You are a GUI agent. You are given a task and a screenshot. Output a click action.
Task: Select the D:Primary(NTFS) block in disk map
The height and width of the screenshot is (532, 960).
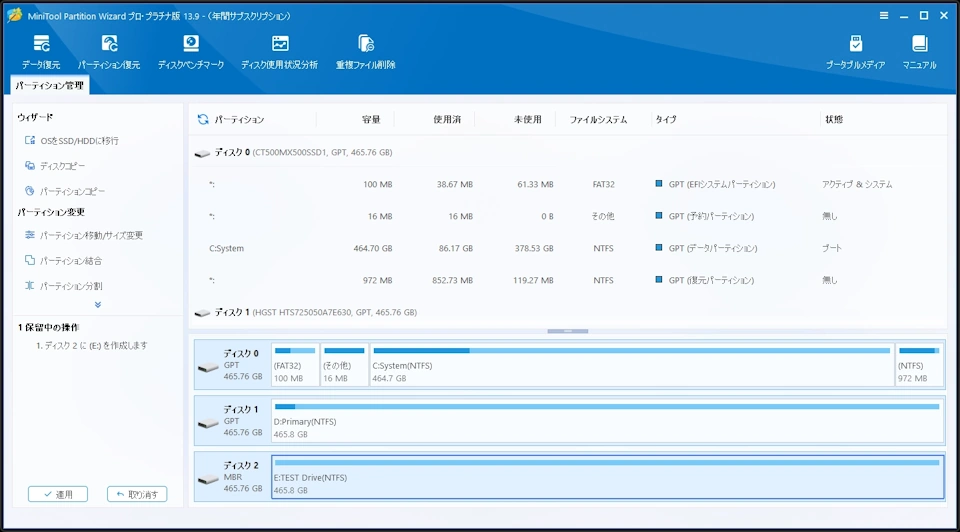click(x=607, y=421)
